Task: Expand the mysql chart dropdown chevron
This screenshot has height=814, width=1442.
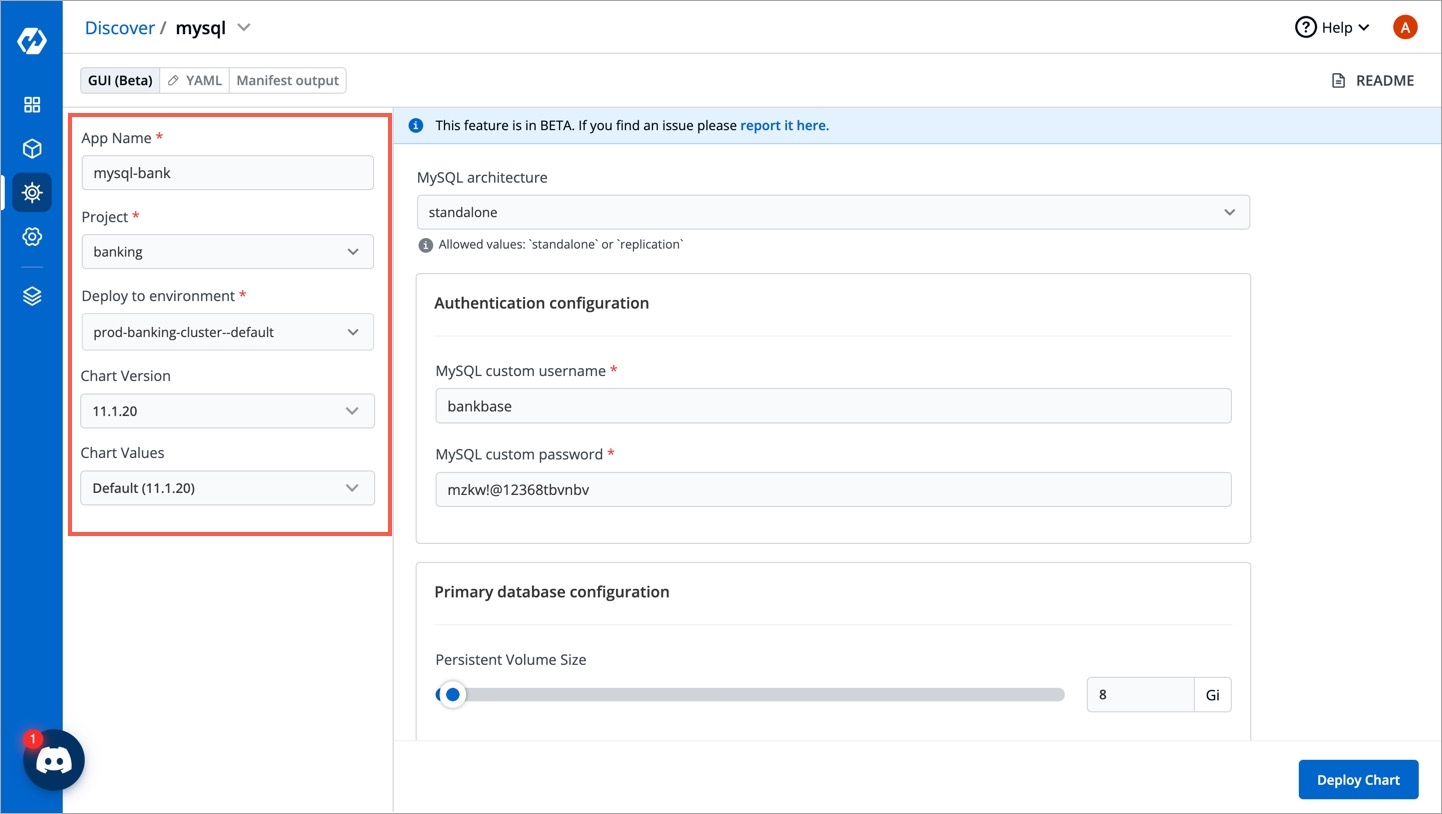Action: click(x=244, y=28)
